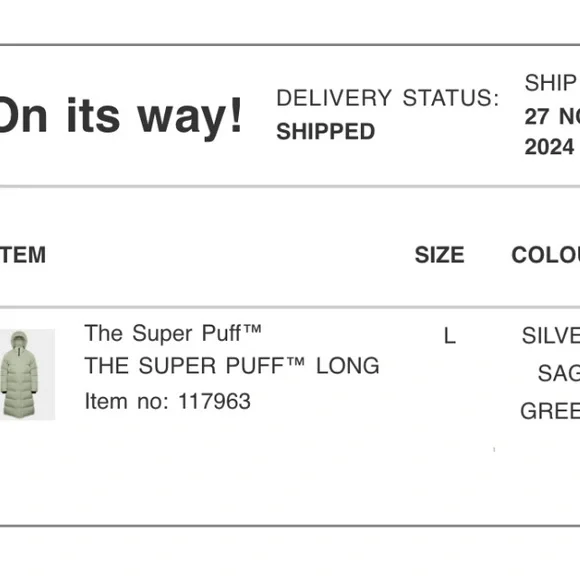
Task: Select the size value 'L'
Action: 450,336
